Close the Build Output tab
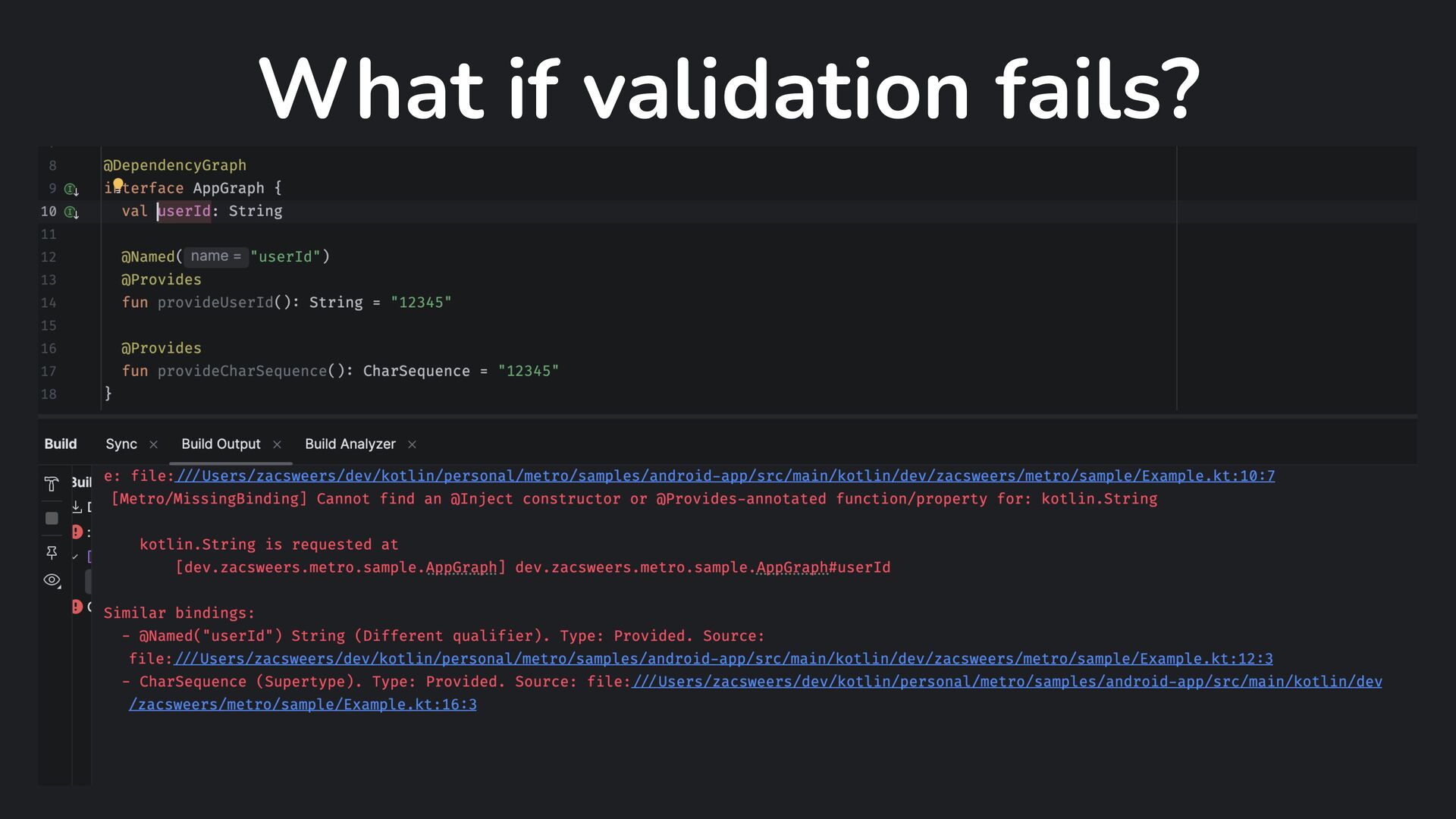 click(x=277, y=444)
